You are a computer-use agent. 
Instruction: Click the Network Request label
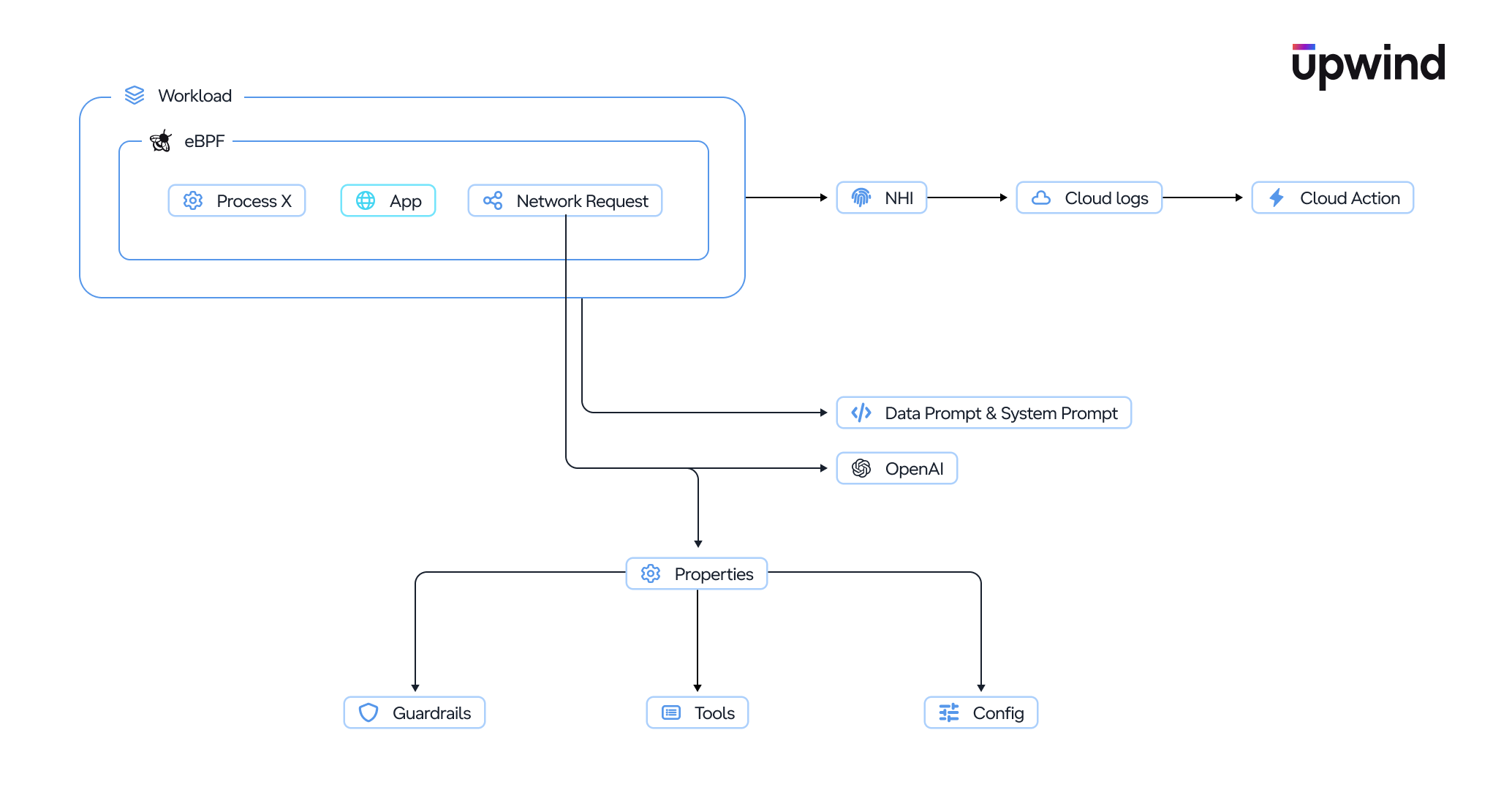tap(583, 201)
